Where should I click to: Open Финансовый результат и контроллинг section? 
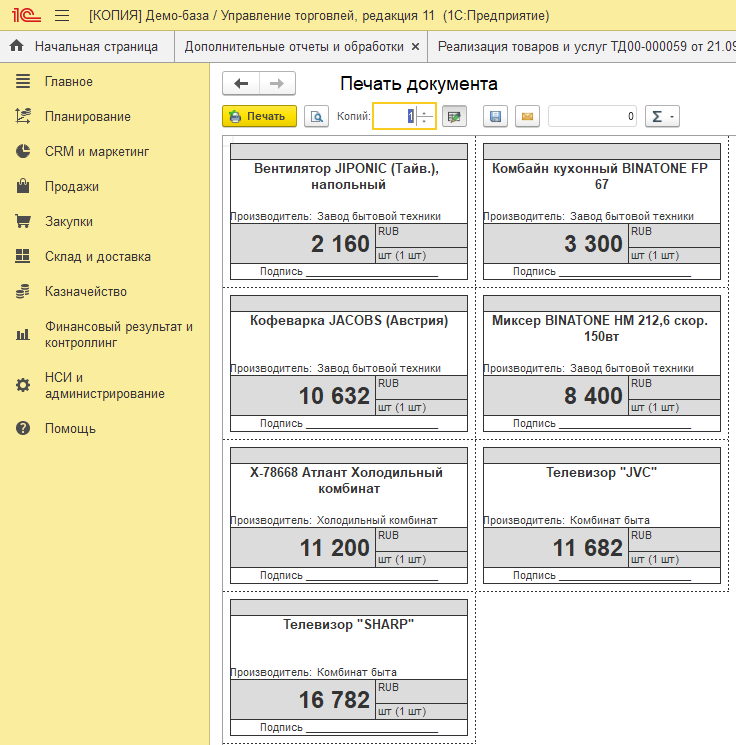(x=119, y=334)
